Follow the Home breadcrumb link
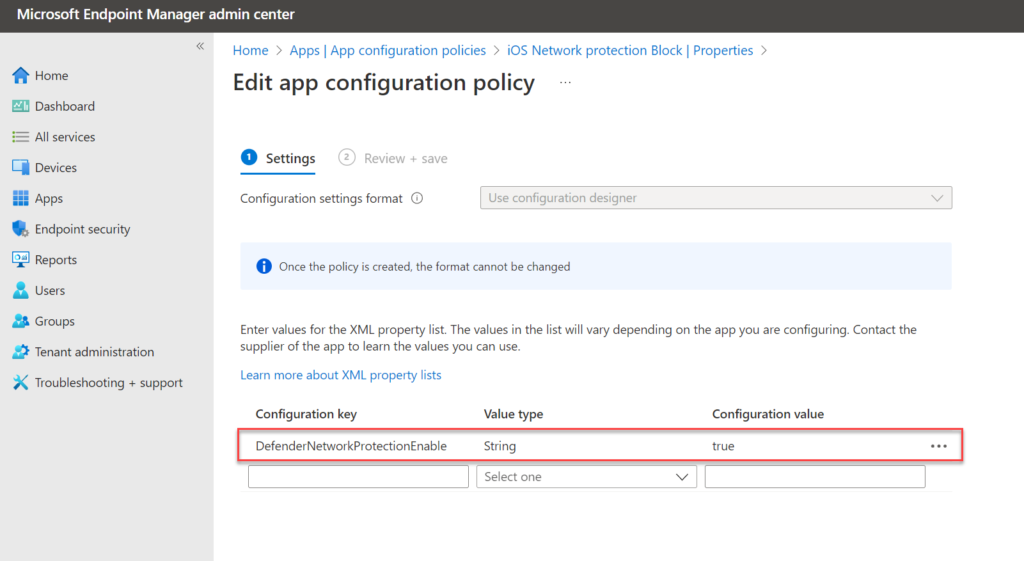1024x561 pixels. coord(251,50)
